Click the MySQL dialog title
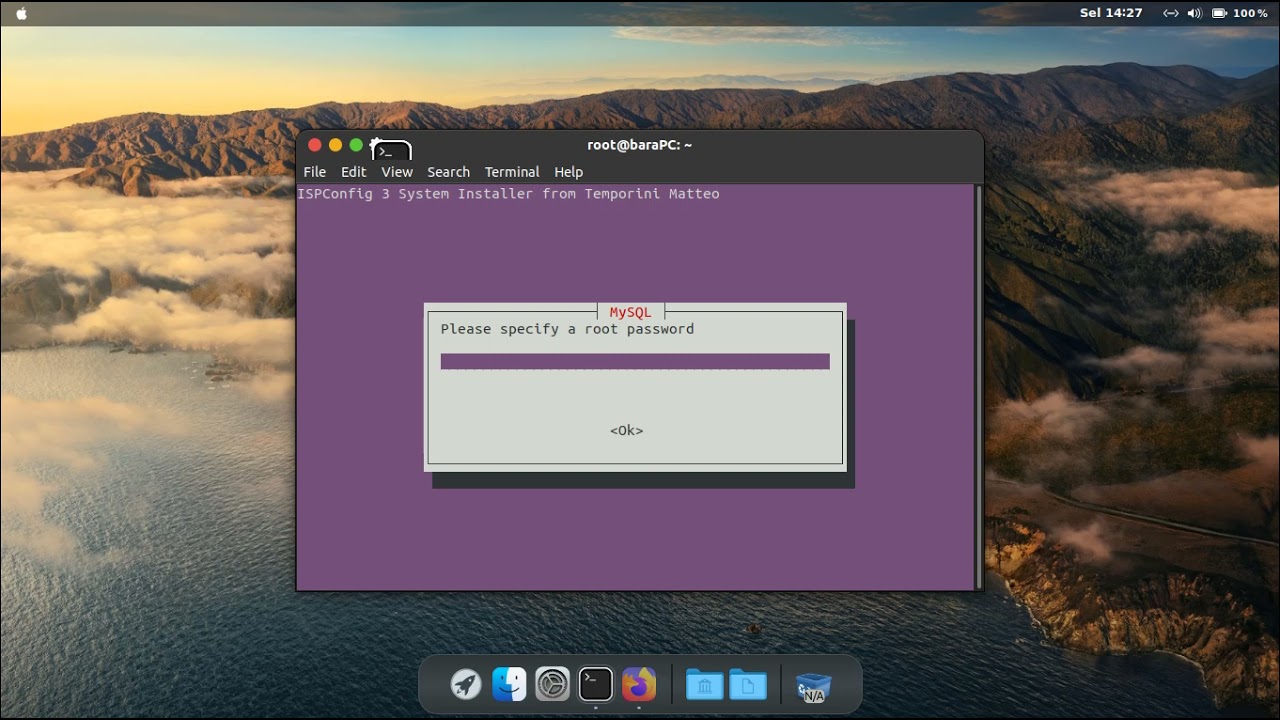Screen dimensions: 1280x720 coord(630,312)
